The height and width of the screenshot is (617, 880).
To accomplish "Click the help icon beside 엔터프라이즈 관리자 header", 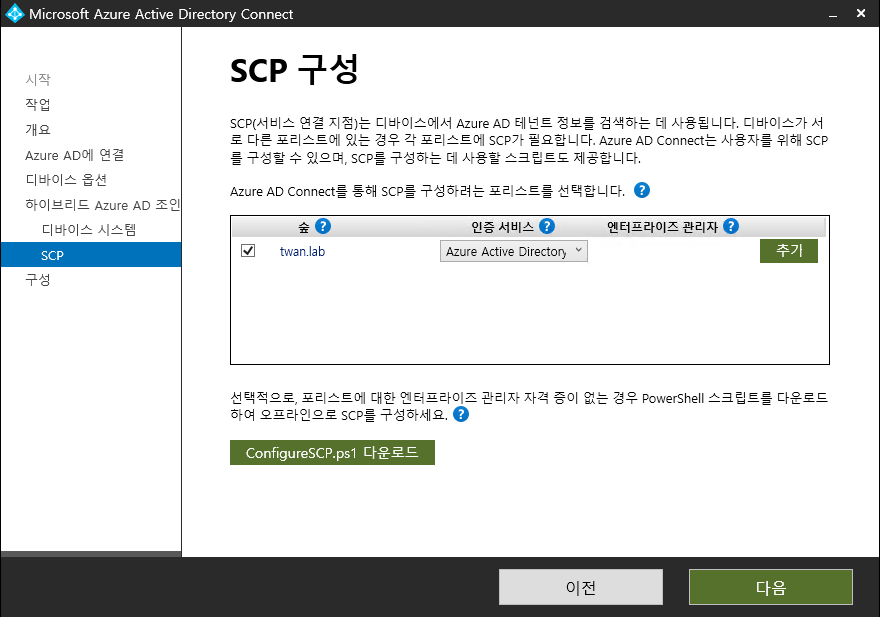I will tap(731, 226).
